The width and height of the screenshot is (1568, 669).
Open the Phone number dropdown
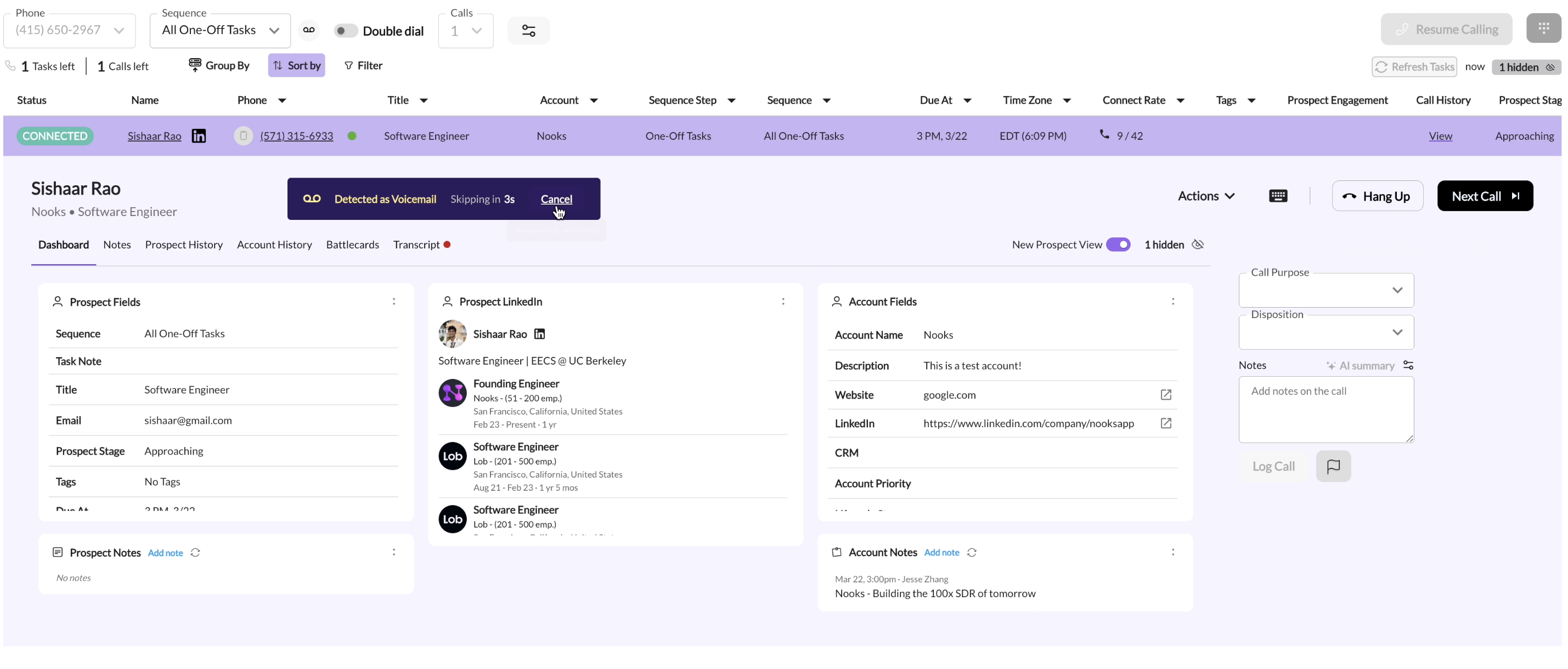coord(69,30)
